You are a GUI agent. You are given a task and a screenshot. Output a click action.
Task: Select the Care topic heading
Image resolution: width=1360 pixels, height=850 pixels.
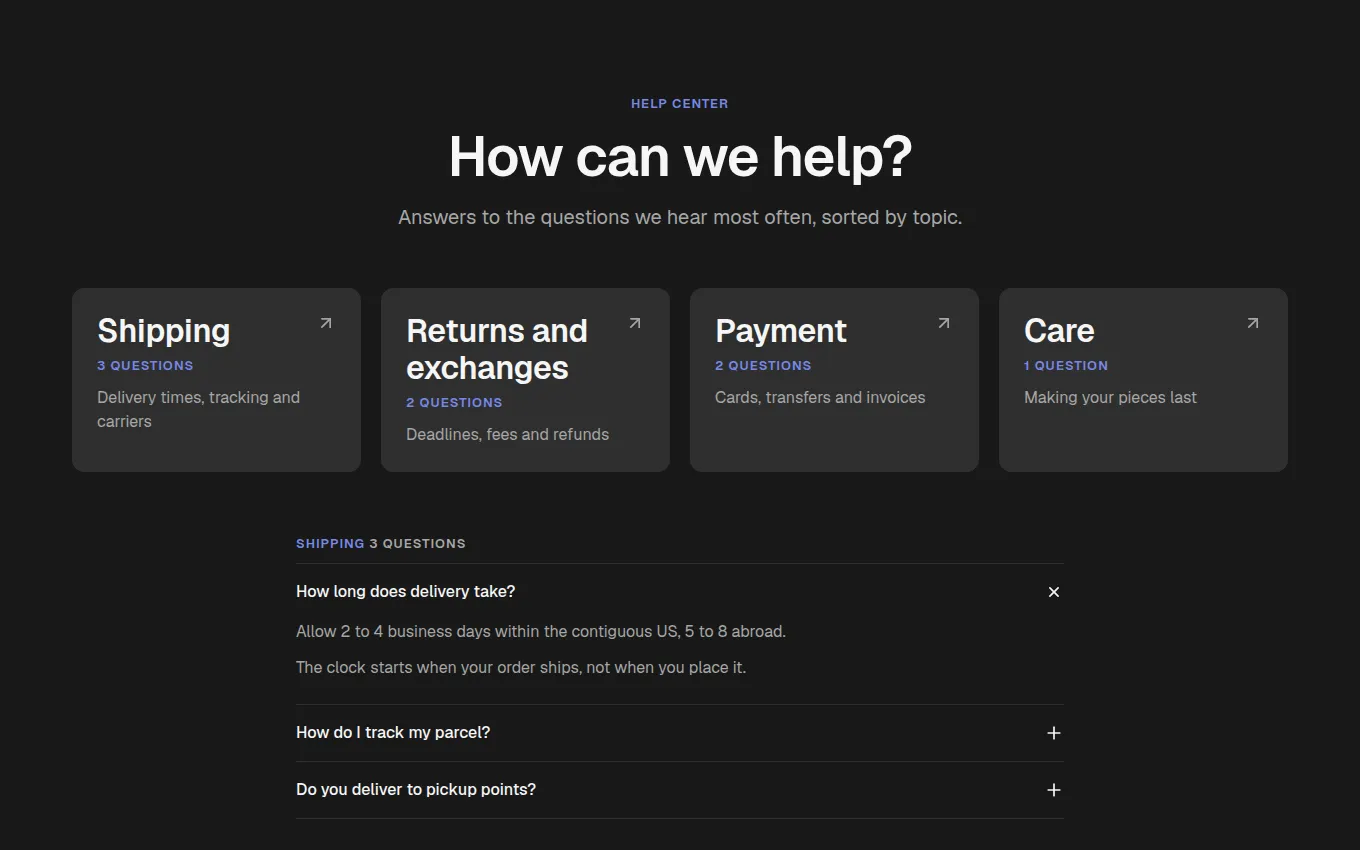tap(1059, 331)
